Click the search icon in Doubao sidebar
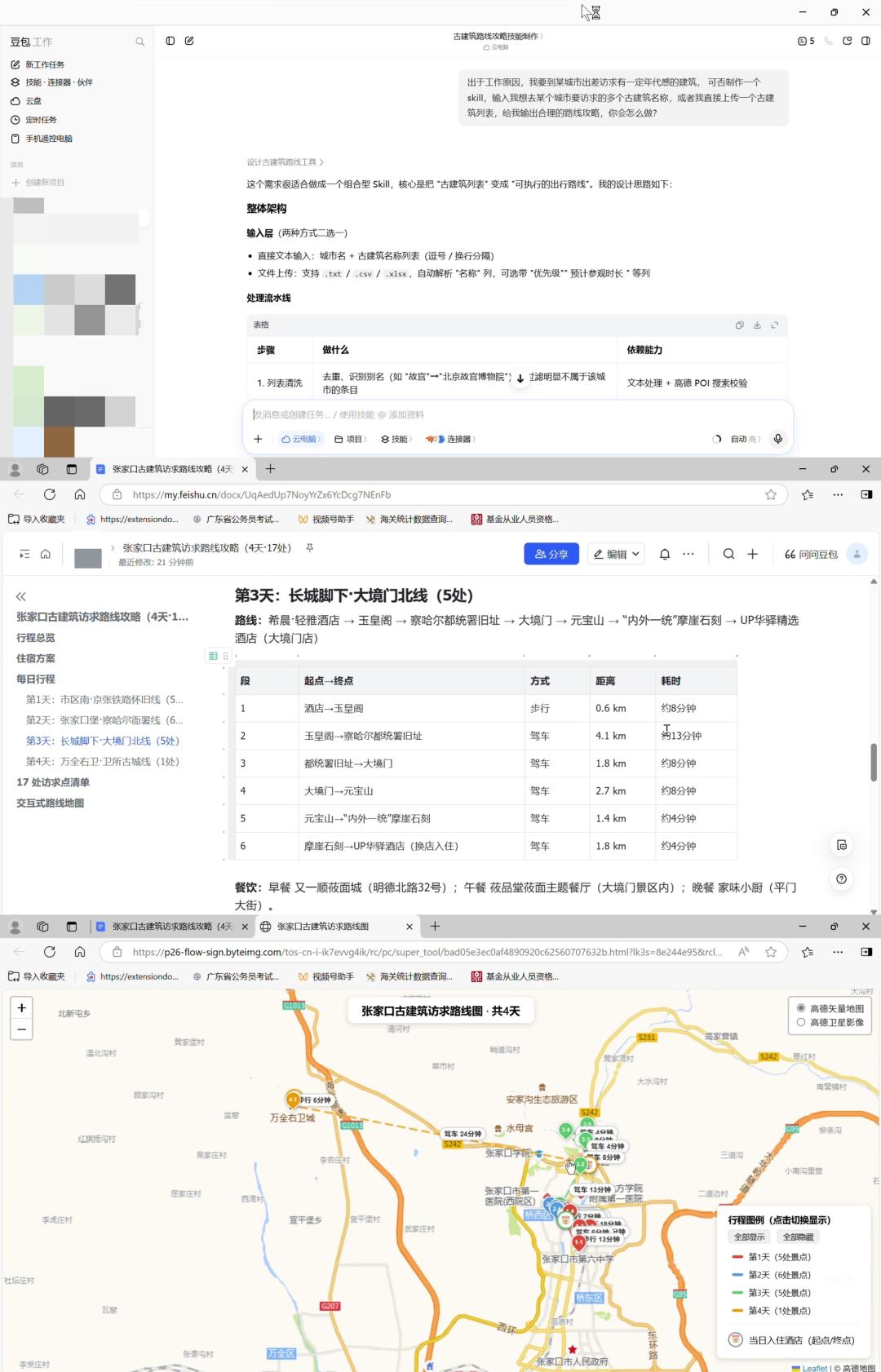The width and height of the screenshot is (881, 1372). tap(139, 42)
